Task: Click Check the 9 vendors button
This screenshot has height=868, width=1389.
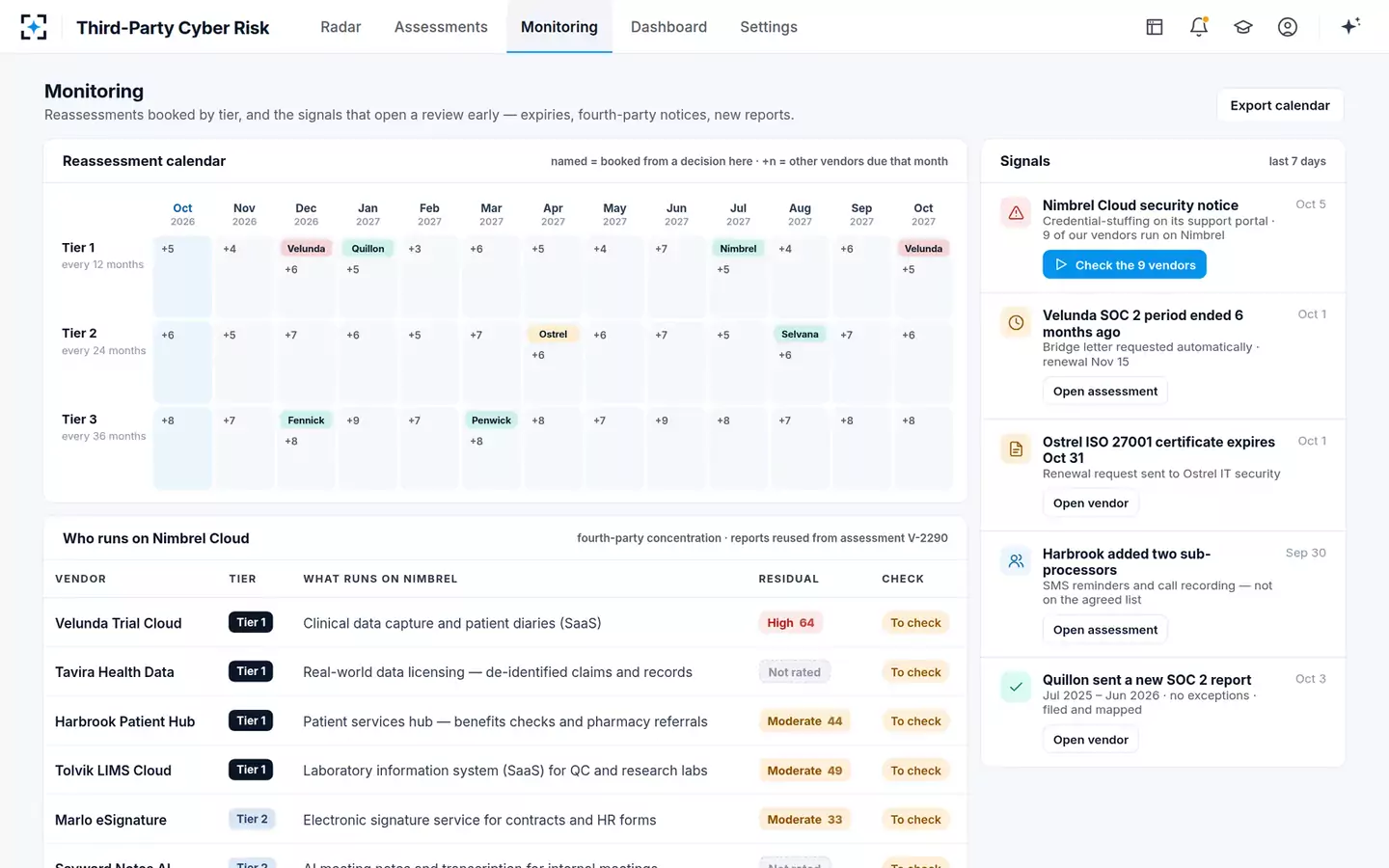Action: (x=1125, y=264)
